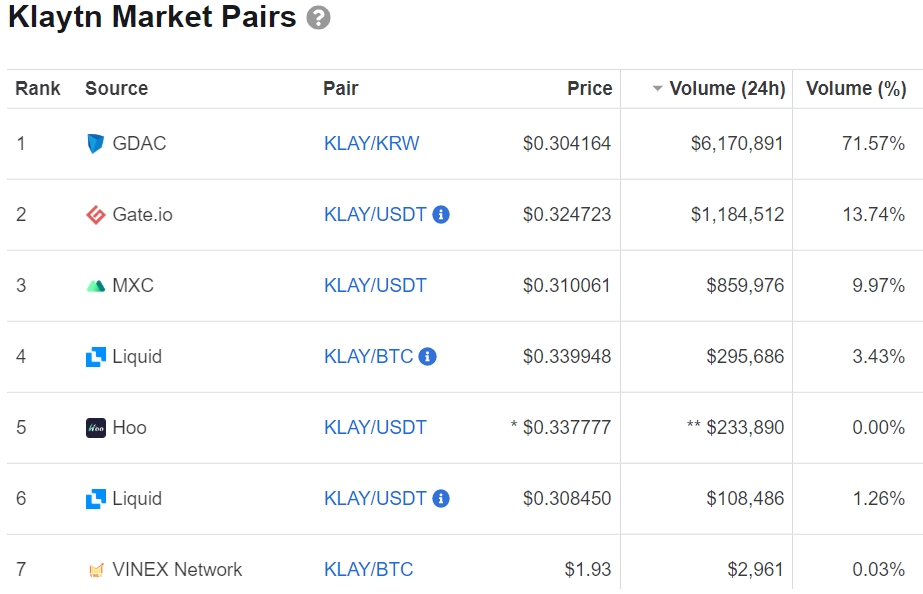Sort by the Price column header
This screenshot has width=923, height=594.
click(589, 89)
